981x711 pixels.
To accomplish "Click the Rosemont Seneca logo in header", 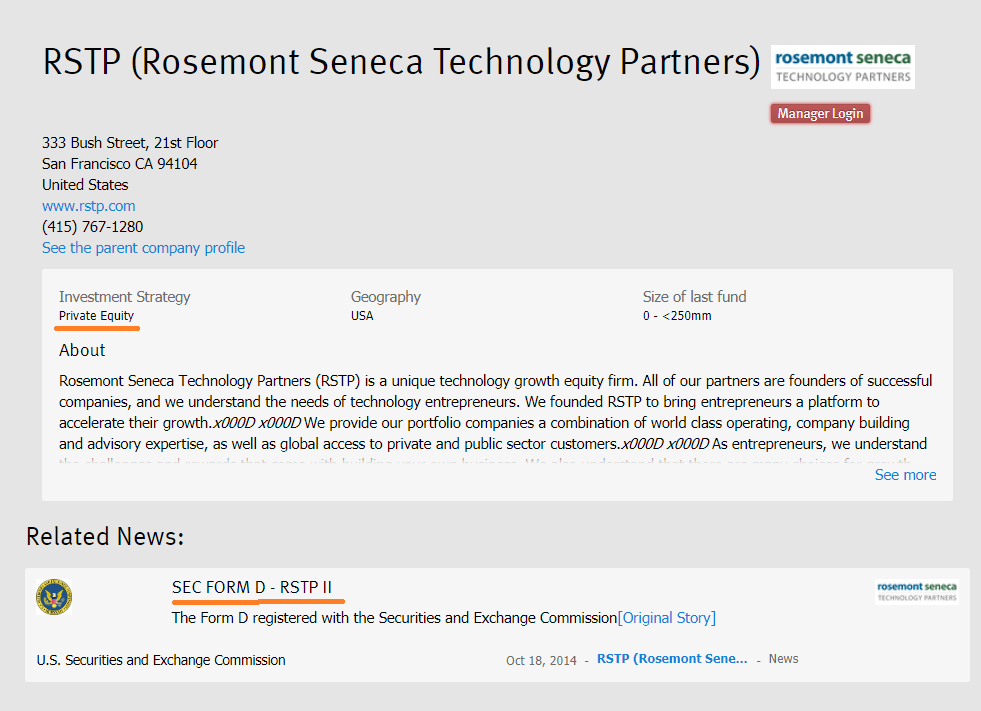I will (842, 67).
